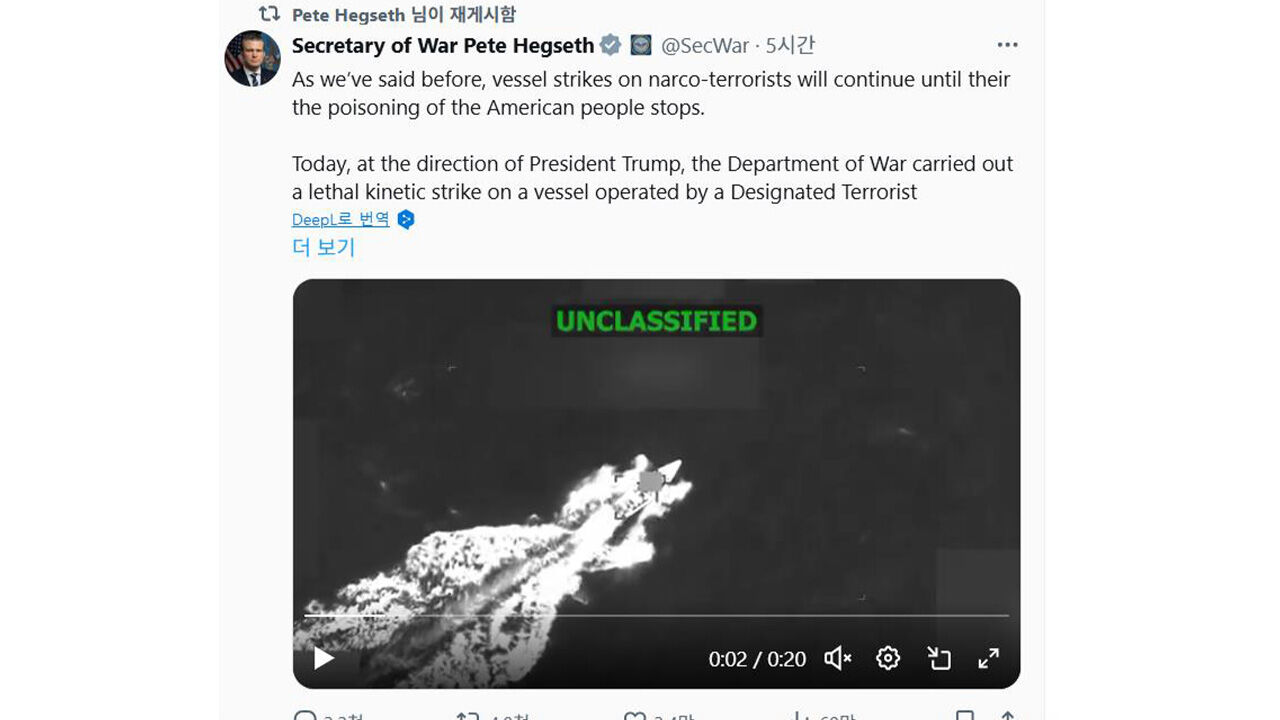Unmute the video sound
The image size is (1280, 720).
[838, 658]
